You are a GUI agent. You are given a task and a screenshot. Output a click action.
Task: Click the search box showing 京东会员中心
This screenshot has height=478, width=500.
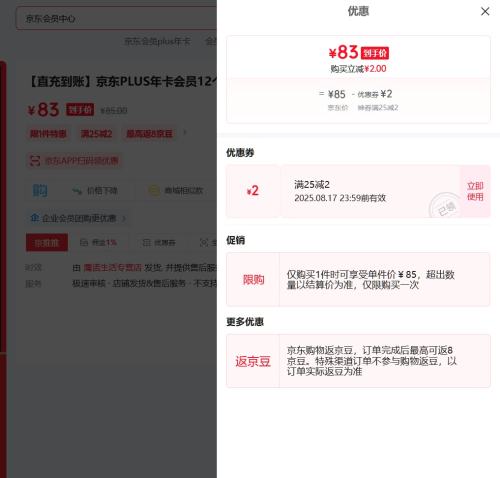(x=117, y=18)
